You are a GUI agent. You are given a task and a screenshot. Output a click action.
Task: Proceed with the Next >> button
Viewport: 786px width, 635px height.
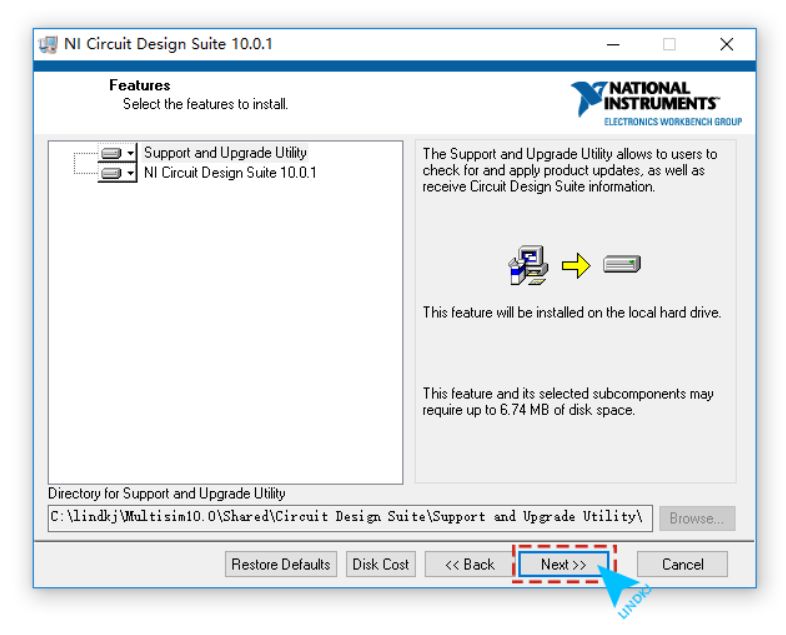click(x=563, y=564)
